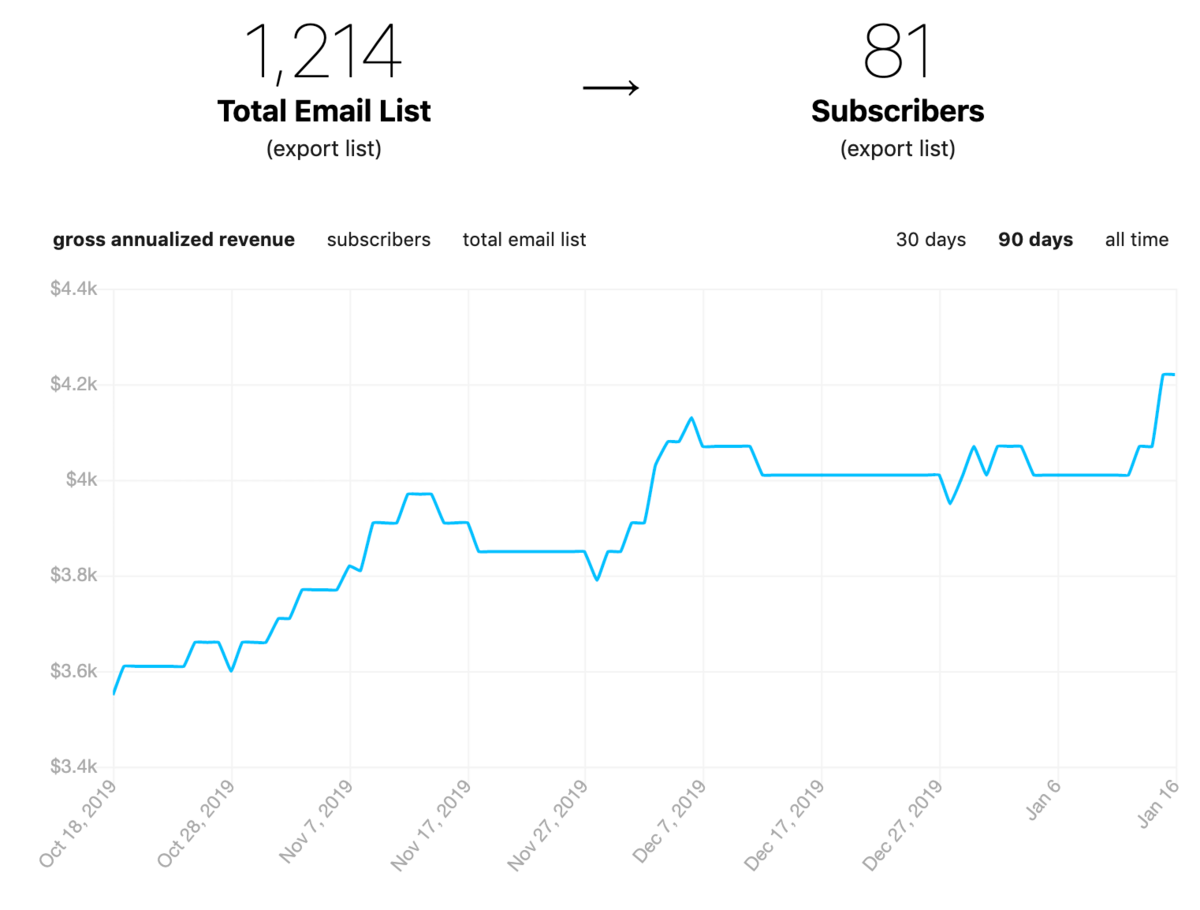This screenshot has width=1200, height=910.
Task: Select the Subscribers heading
Action: 897,111
